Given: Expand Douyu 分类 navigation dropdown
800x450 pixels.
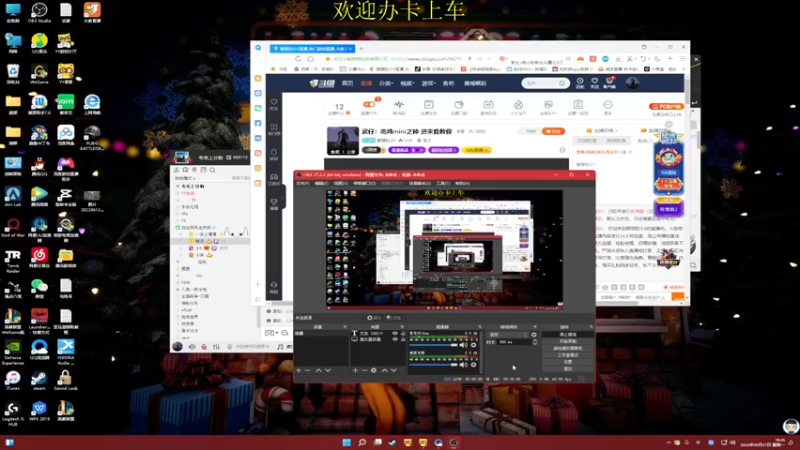Looking at the screenshot, I should point(386,83).
